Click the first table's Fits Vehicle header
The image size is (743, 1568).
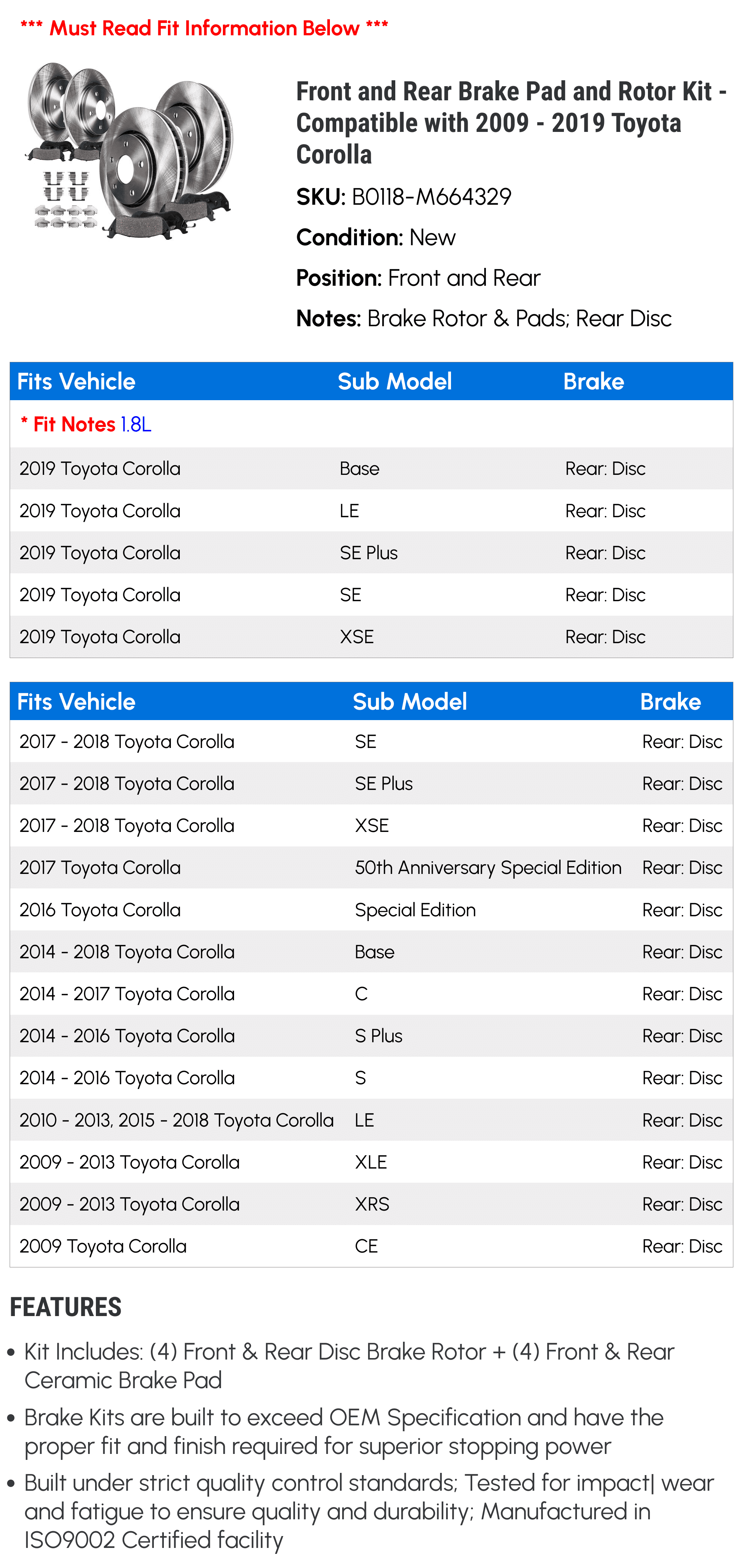coord(76,382)
